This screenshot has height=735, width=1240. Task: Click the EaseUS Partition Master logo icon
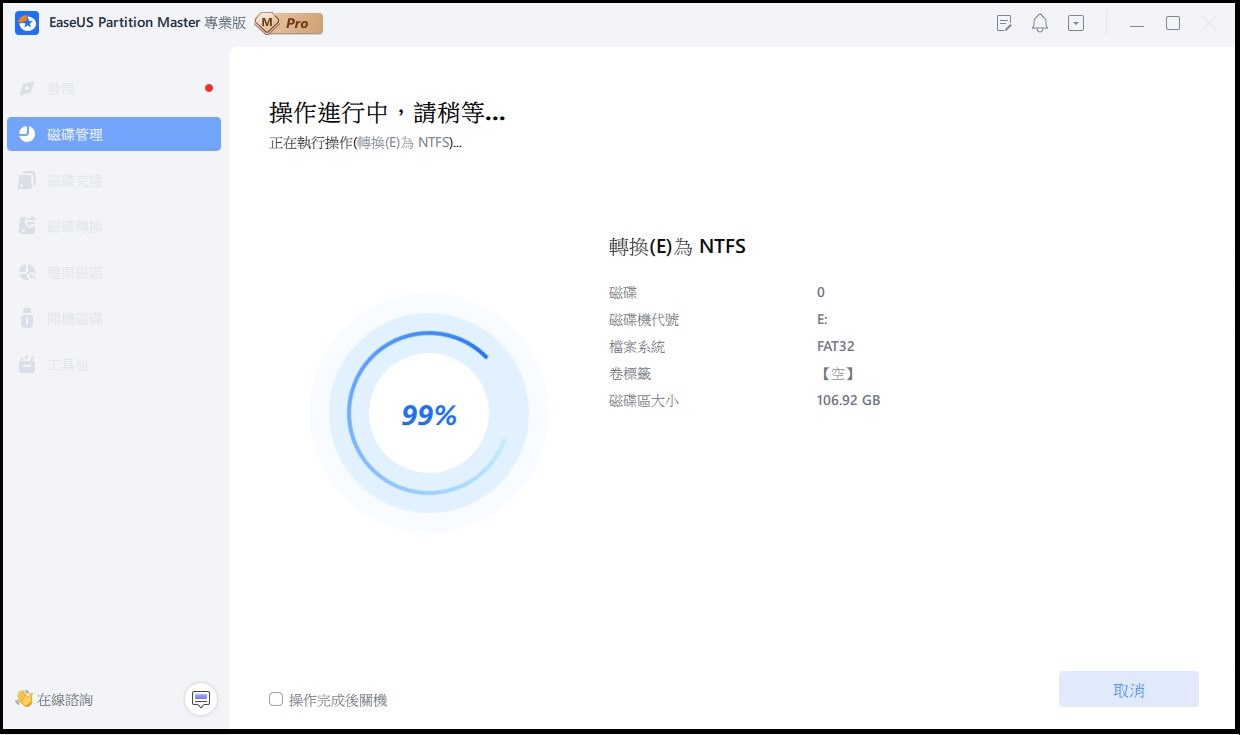(27, 23)
